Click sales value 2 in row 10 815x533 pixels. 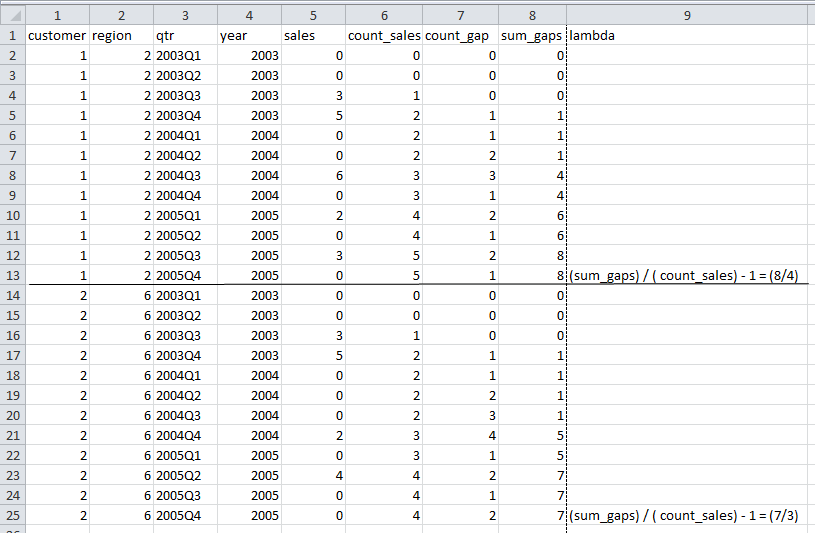click(313, 216)
